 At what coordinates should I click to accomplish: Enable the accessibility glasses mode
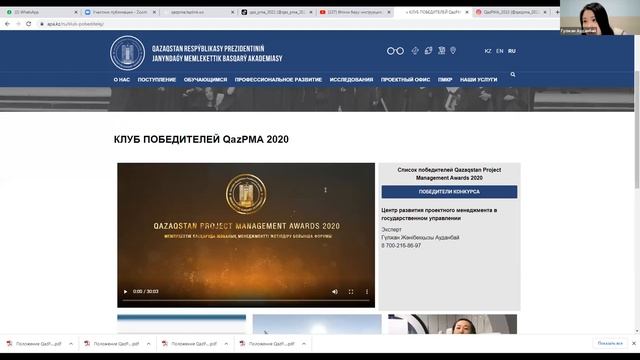[x=395, y=51]
